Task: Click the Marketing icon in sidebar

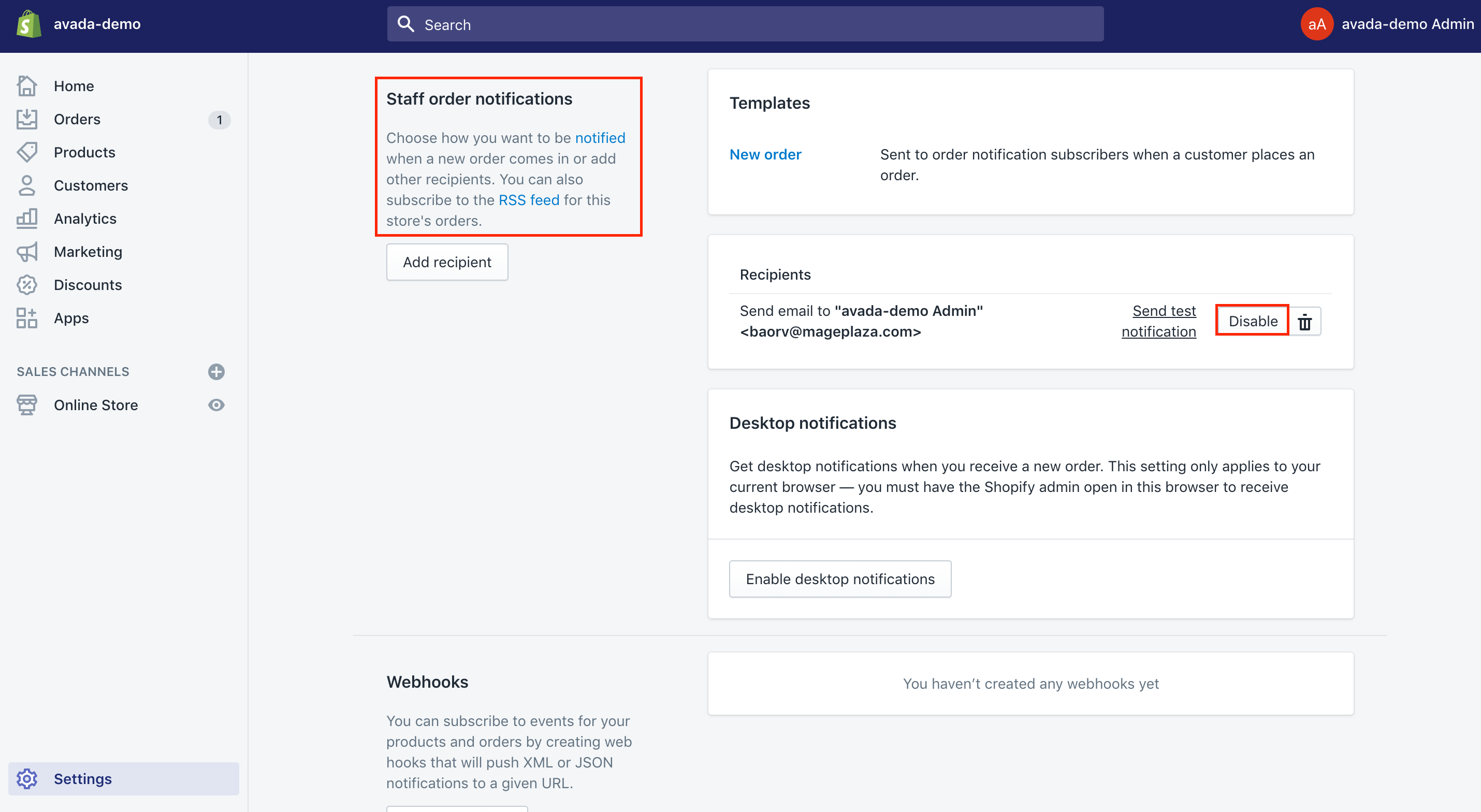Action: [x=27, y=251]
